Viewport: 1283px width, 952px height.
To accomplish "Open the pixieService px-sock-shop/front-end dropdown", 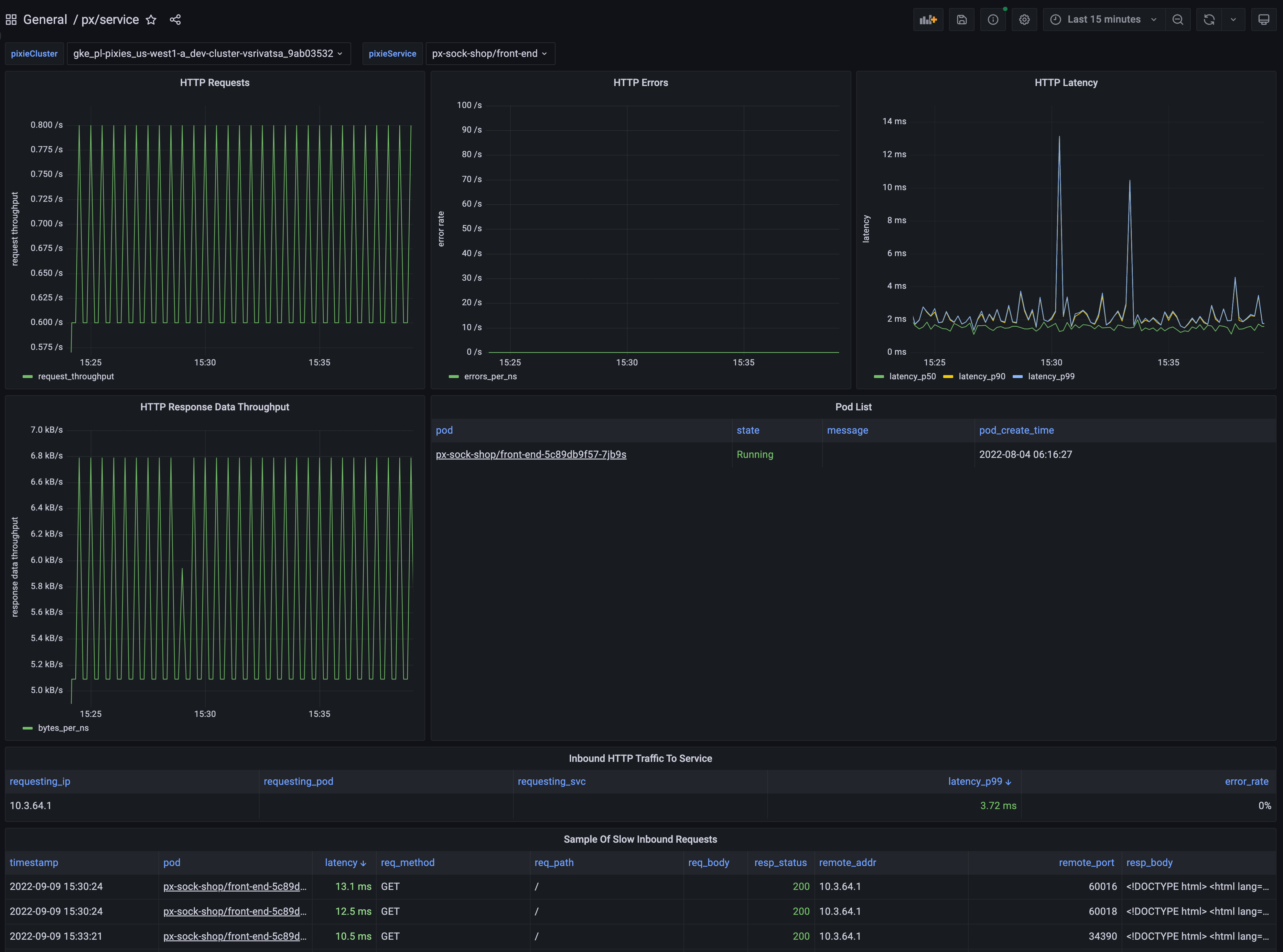I will [x=489, y=54].
